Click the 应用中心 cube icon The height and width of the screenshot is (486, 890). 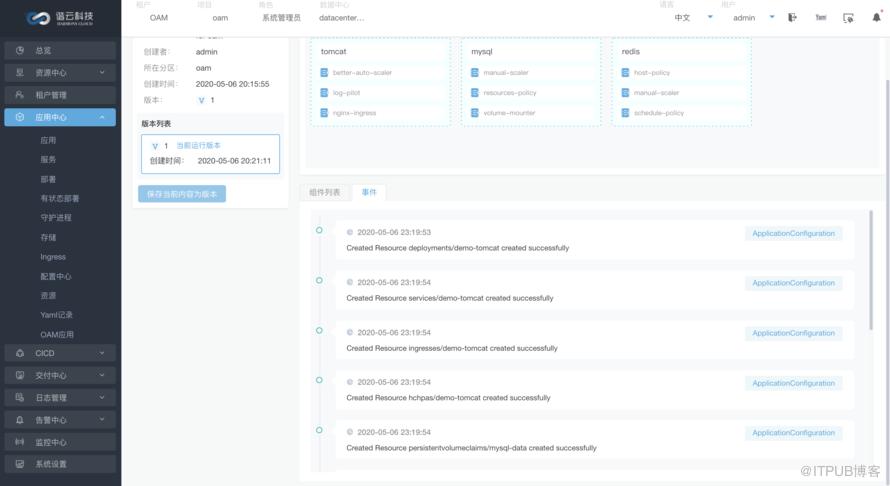point(20,117)
